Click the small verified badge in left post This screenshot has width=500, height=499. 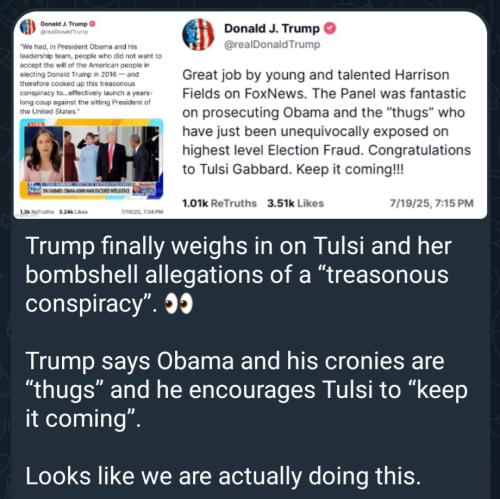click(93, 24)
